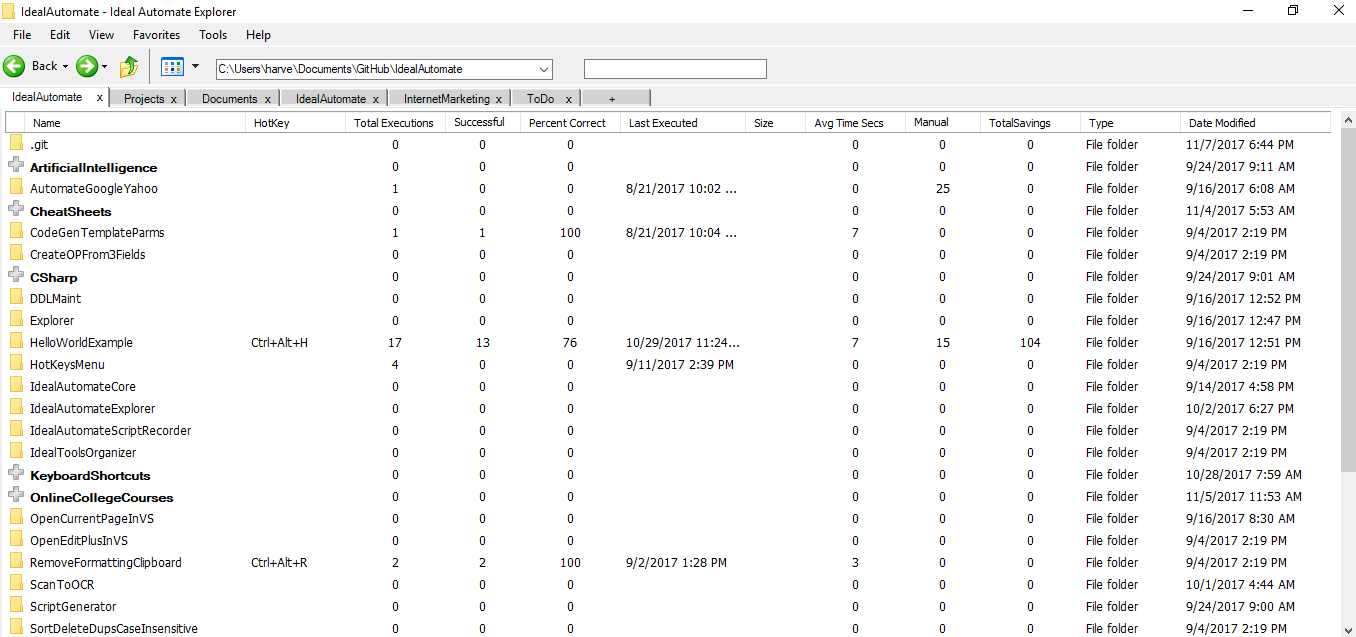
Task: Click the folder icon beside Explorer
Action: [x=16, y=320]
